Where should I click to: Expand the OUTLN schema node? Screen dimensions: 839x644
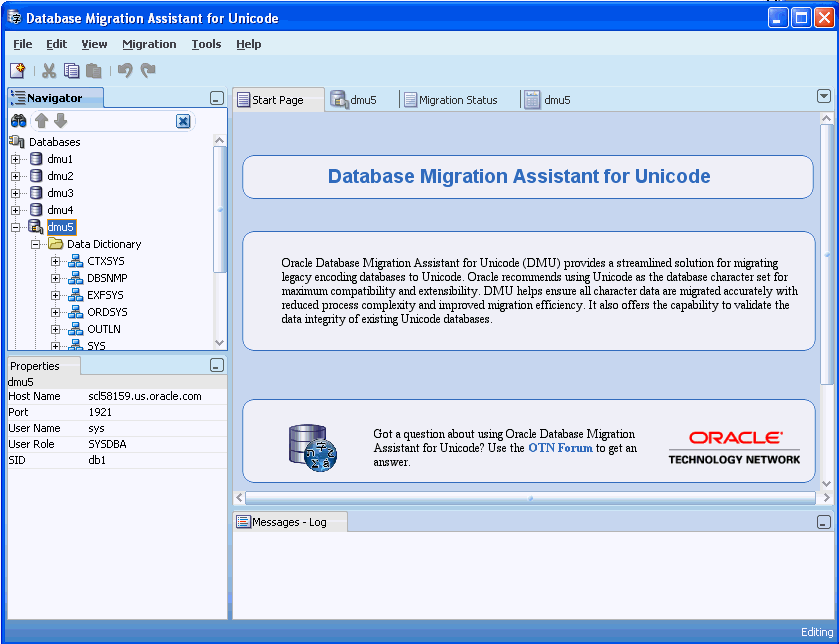tap(56, 329)
